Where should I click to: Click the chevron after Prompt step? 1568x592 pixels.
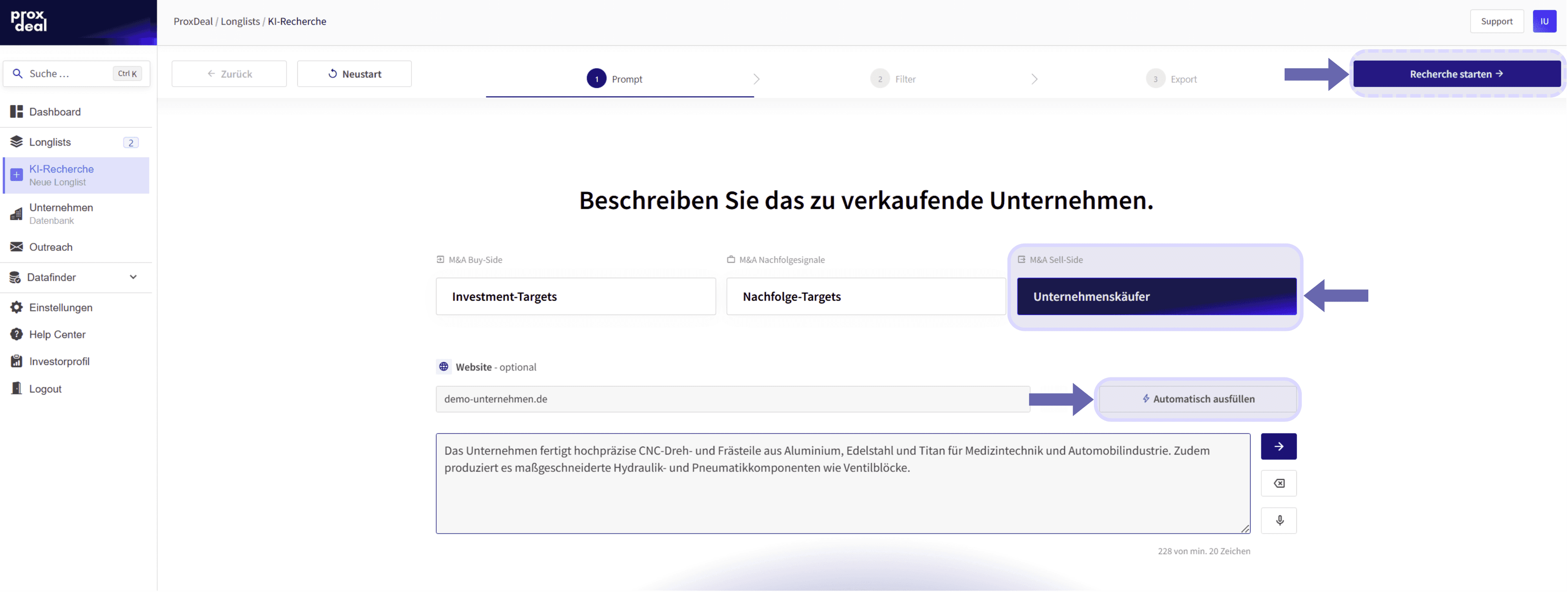pyautogui.click(x=757, y=79)
